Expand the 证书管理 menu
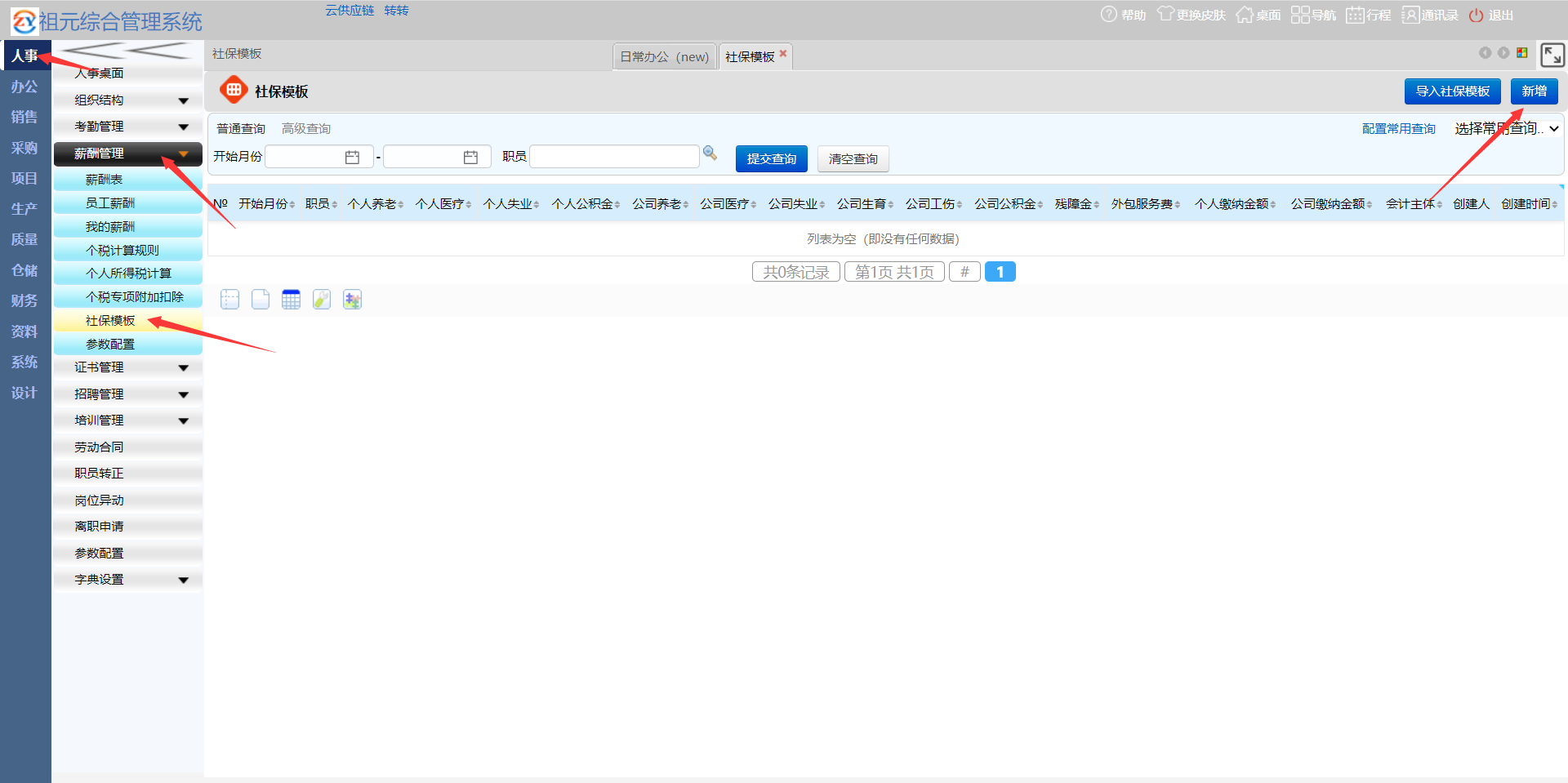This screenshot has width=1568, height=783. tap(128, 367)
